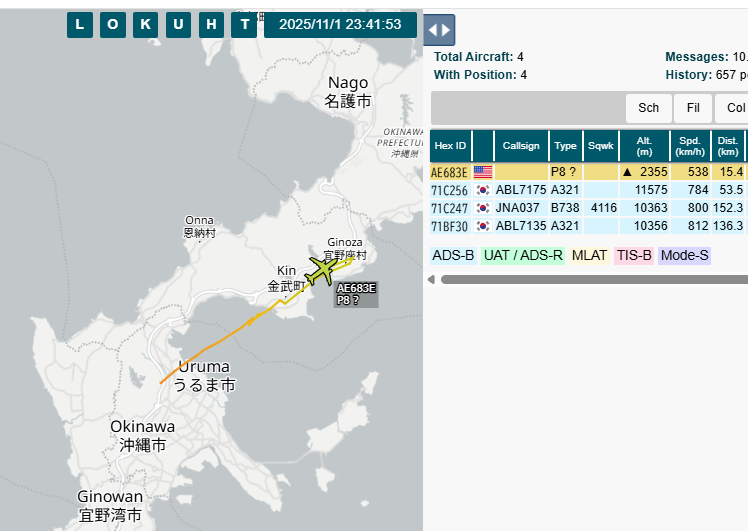Select aircraft row 71C256

point(589,190)
